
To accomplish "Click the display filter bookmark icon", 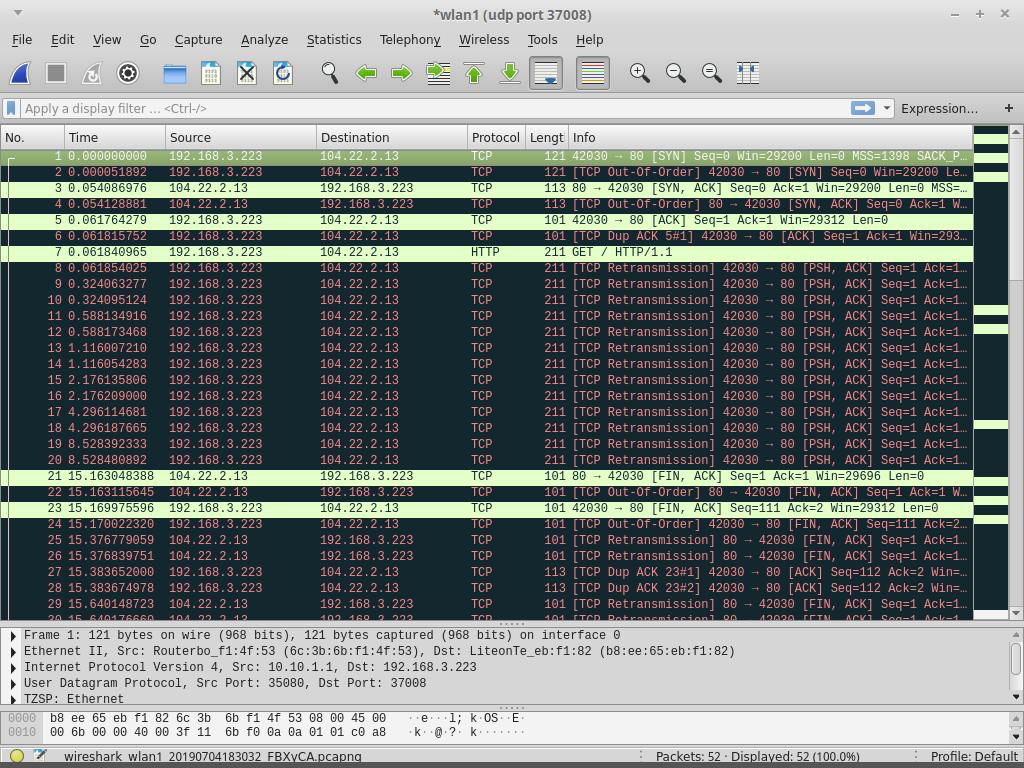I will pos(11,108).
